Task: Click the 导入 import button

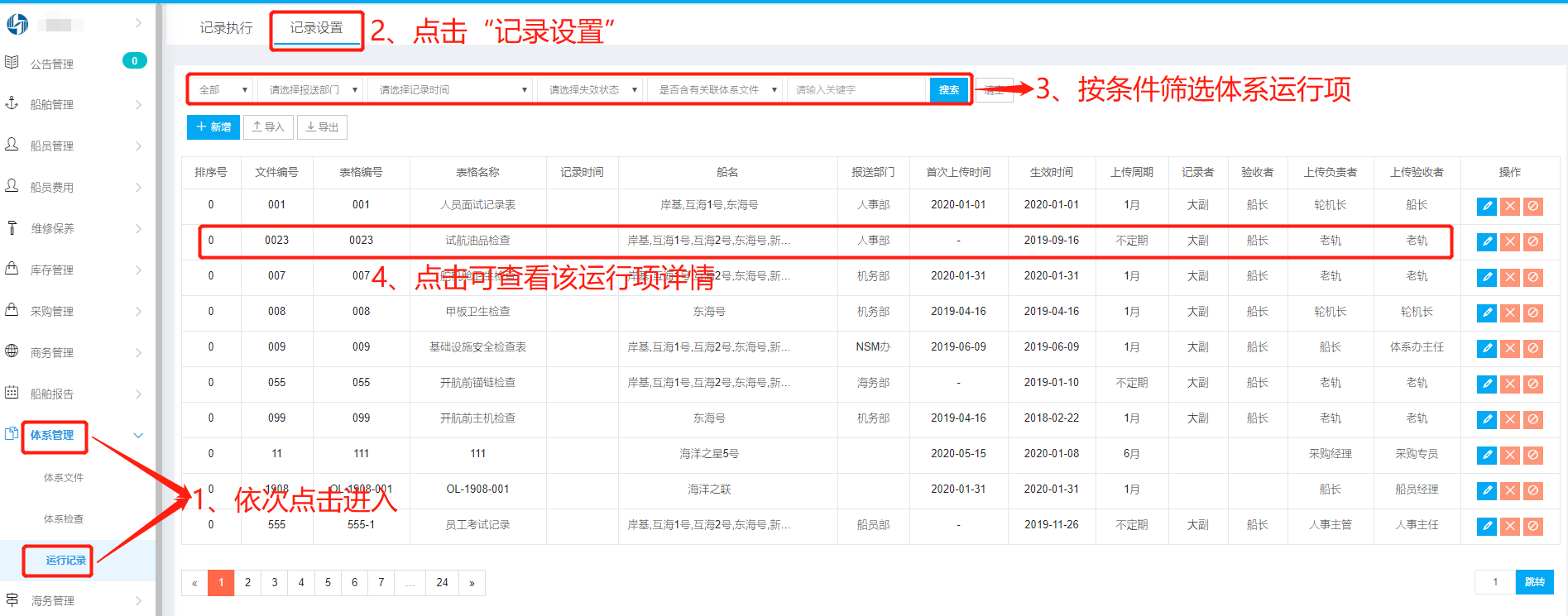Action: pyautogui.click(x=268, y=127)
